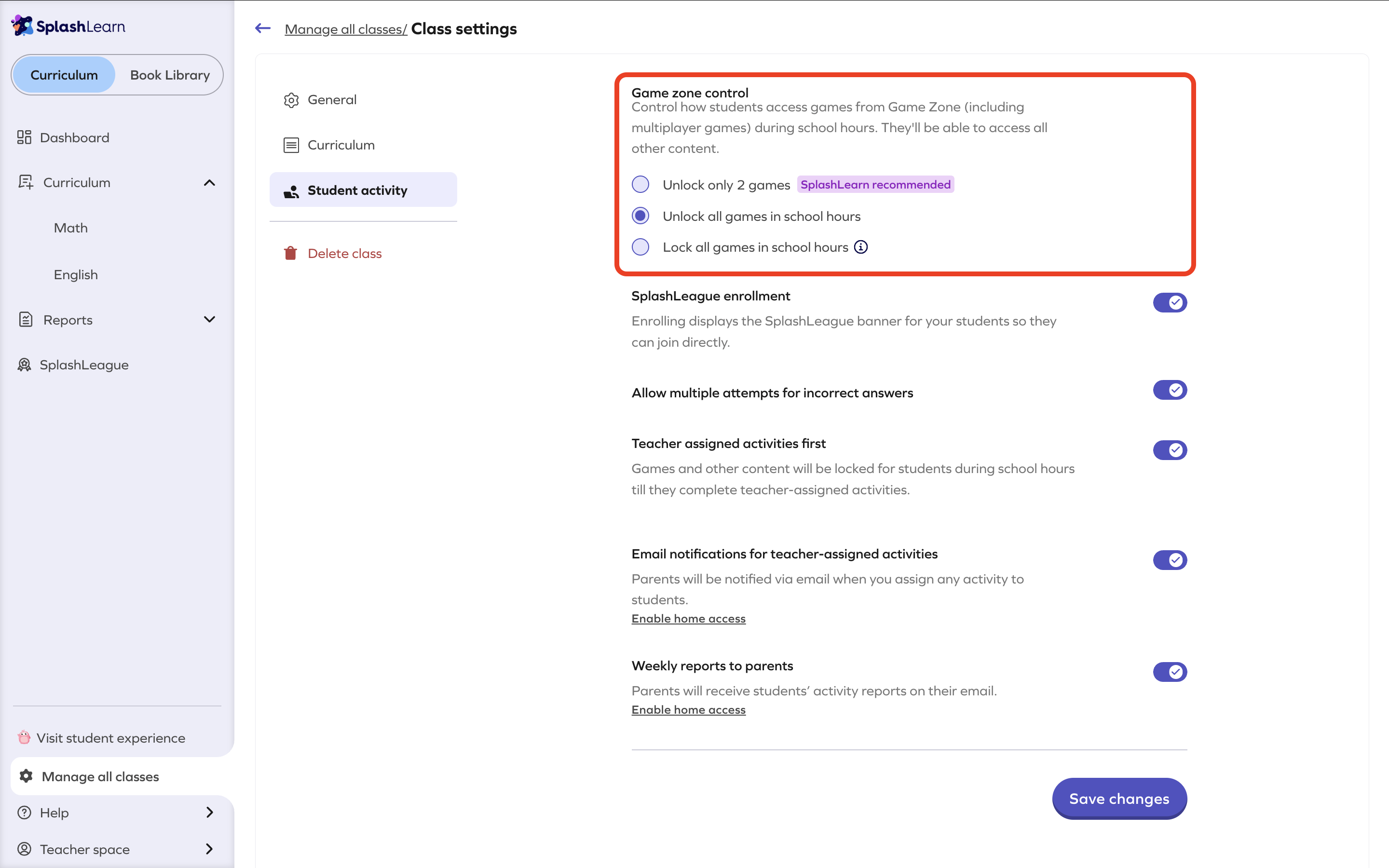
Task: Expand the Help submenu arrow
Action: (x=209, y=813)
